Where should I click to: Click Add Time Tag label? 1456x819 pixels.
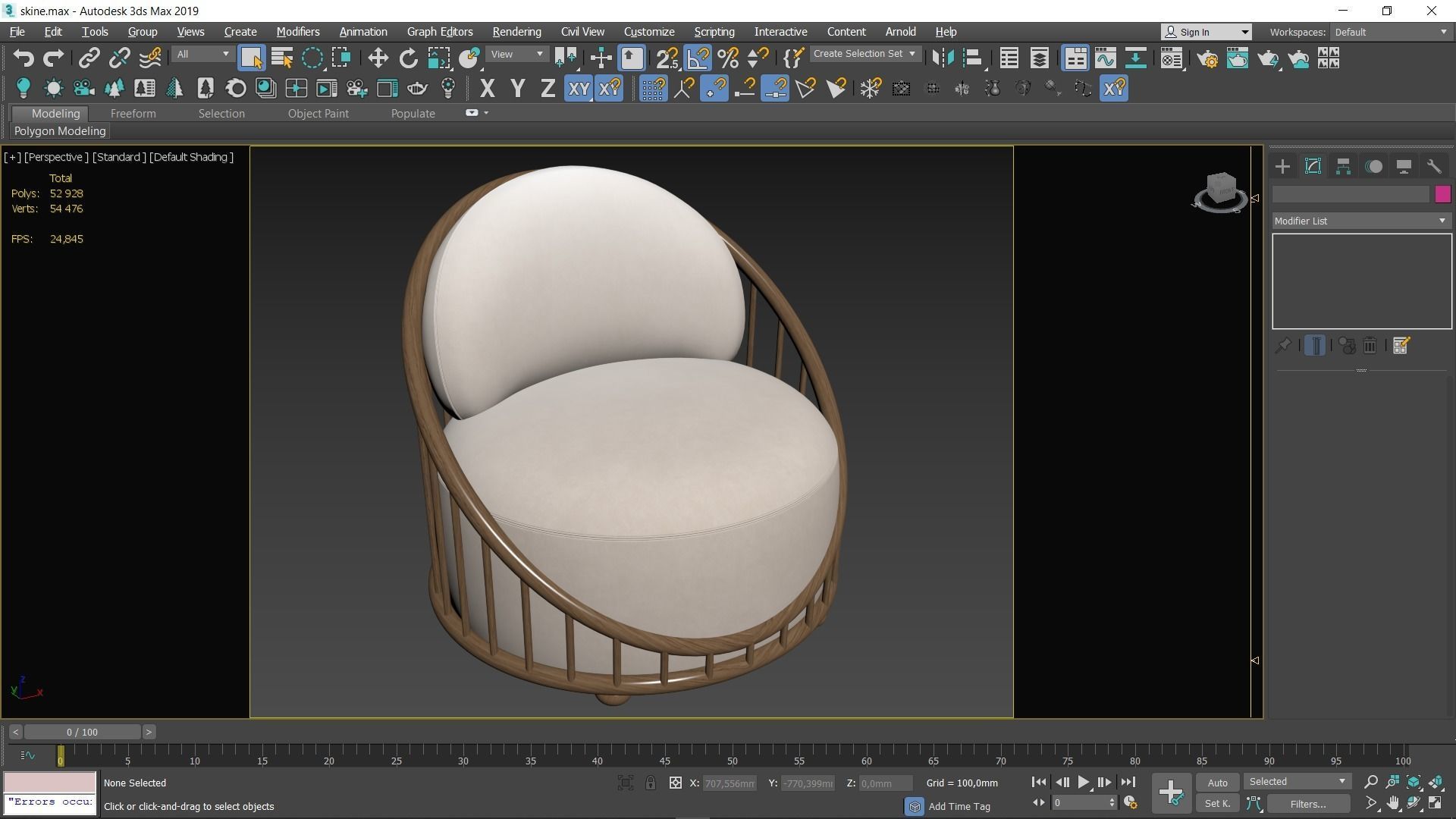click(x=959, y=806)
